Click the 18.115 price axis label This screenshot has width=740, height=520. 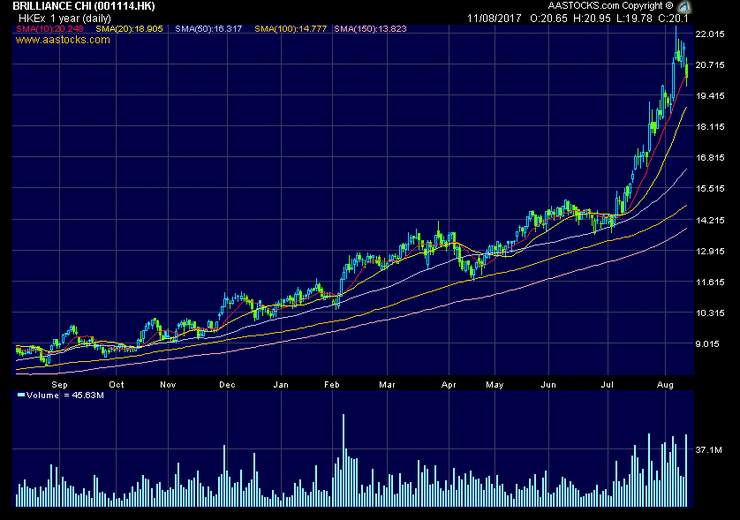tap(710, 127)
